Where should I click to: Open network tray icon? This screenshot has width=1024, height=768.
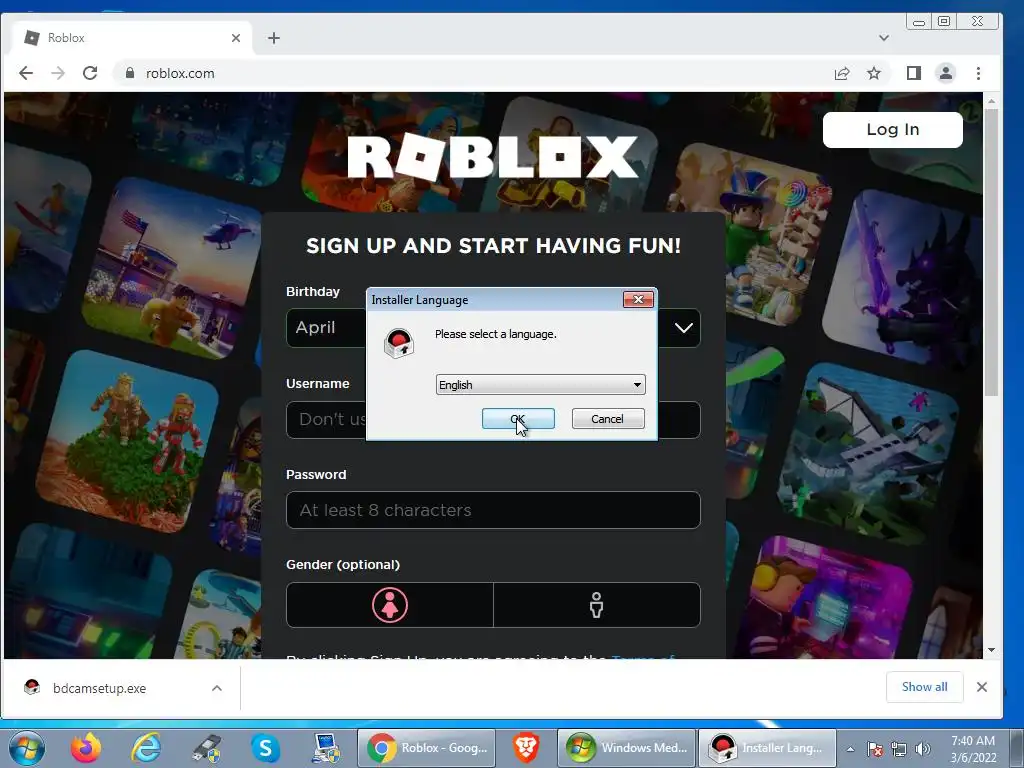pyautogui.click(x=899, y=749)
